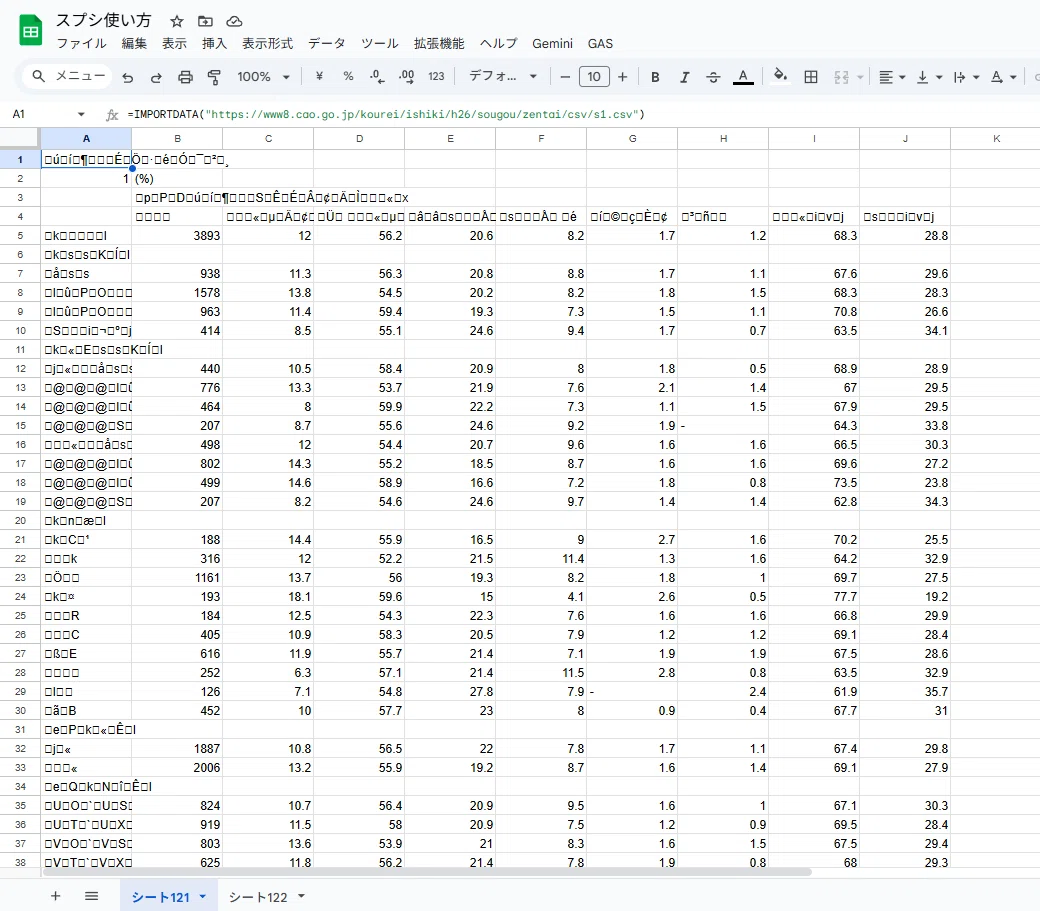This screenshot has height=911, width=1040.
Task: Click the redo arrow icon
Action: tap(156, 77)
